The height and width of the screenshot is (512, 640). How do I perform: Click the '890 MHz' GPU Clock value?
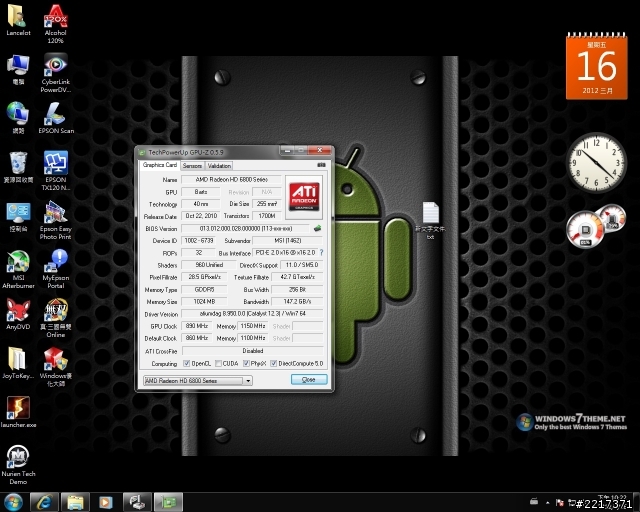(197, 326)
